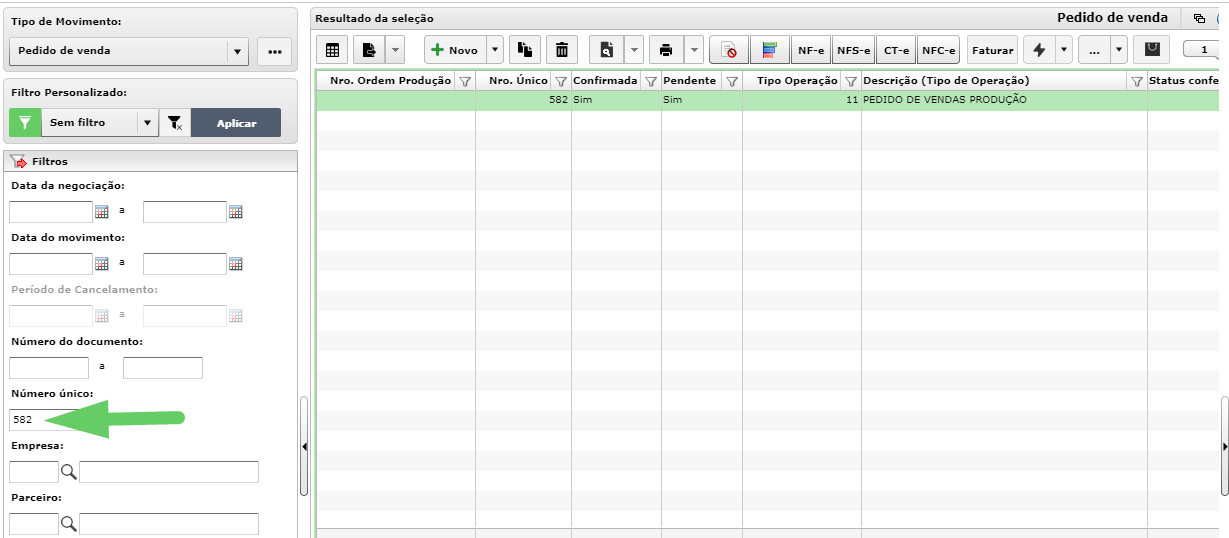This screenshot has width=1229, height=538.
Task: Click the Faturar button
Action: (992, 50)
